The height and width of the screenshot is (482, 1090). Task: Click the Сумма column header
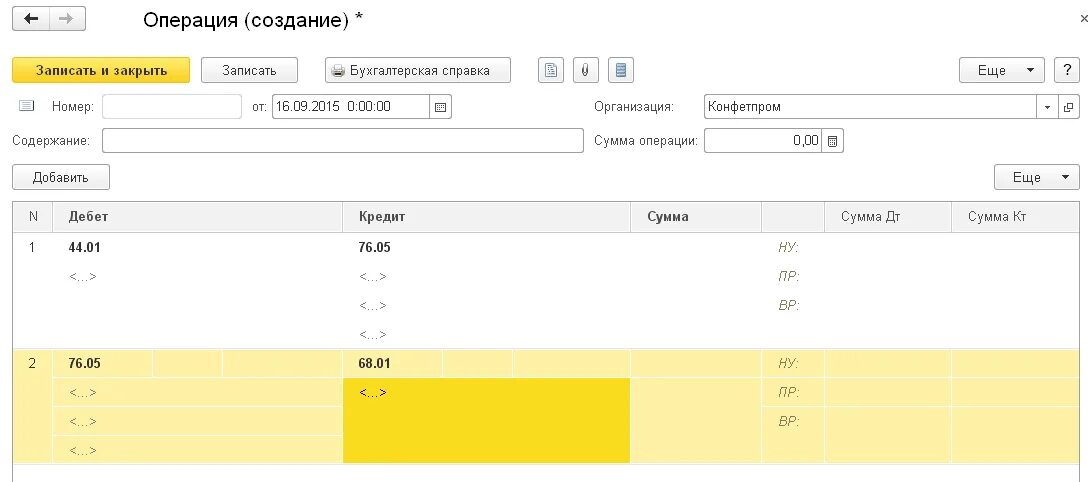[x=668, y=216]
